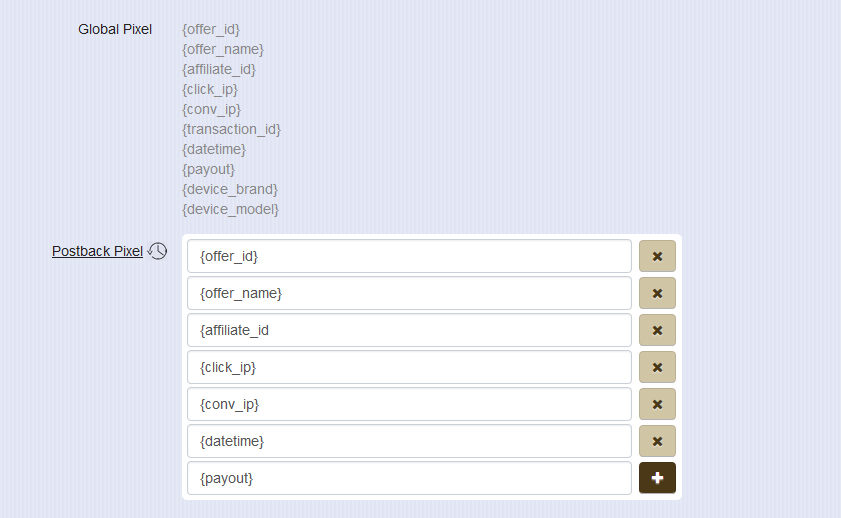Select the {click_ip} postback input

point(409,367)
